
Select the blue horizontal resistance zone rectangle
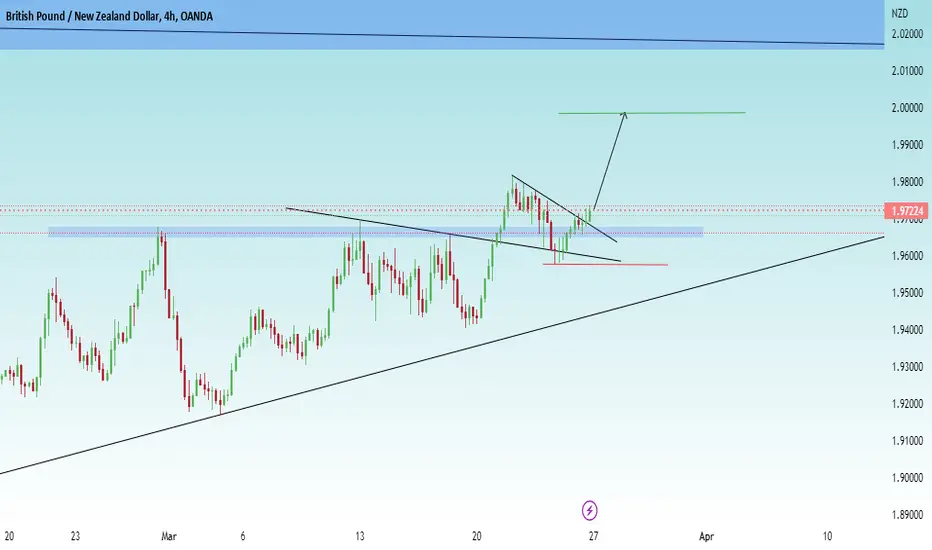(x=376, y=232)
